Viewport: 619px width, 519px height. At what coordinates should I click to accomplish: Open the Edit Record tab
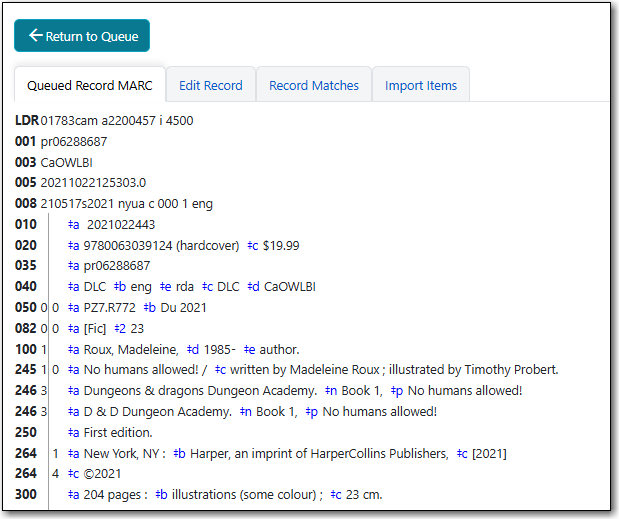[x=211, y=85]
